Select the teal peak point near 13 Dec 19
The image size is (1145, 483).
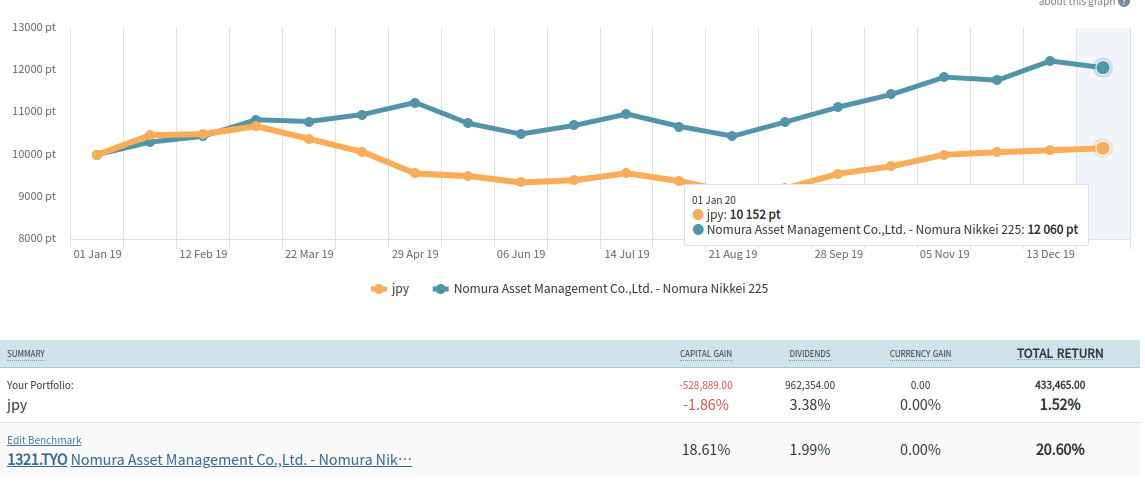click(1050, 61)
